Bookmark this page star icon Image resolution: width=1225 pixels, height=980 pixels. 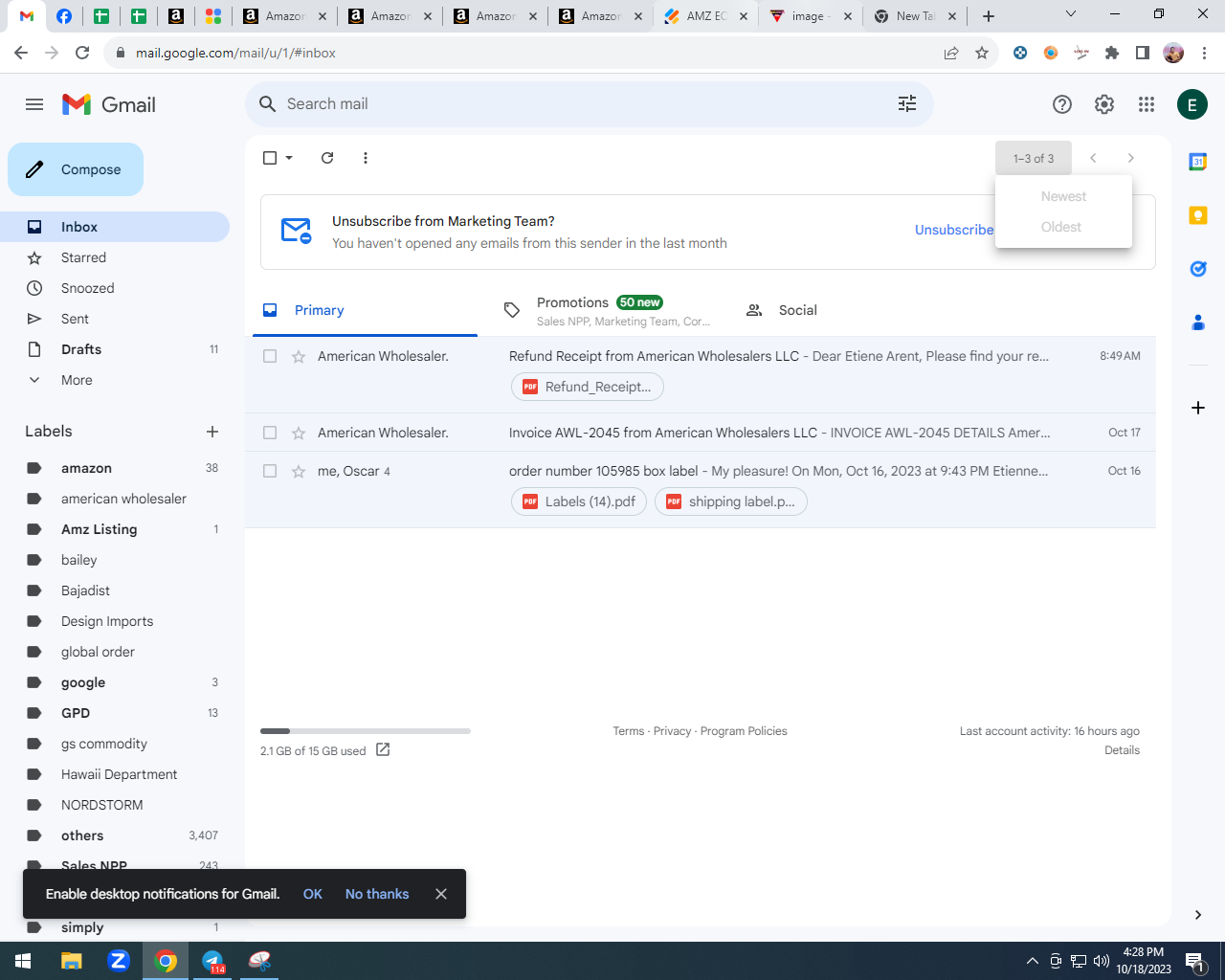tap(982, 53)
